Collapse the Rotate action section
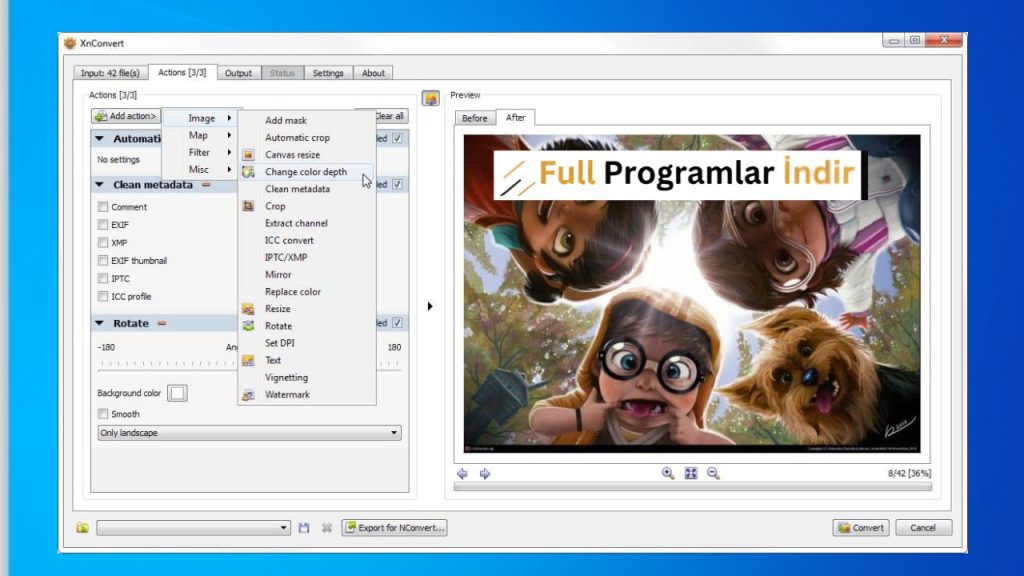Image resolution: width=1024 pixels, height=576 pixels. [99, 323]
